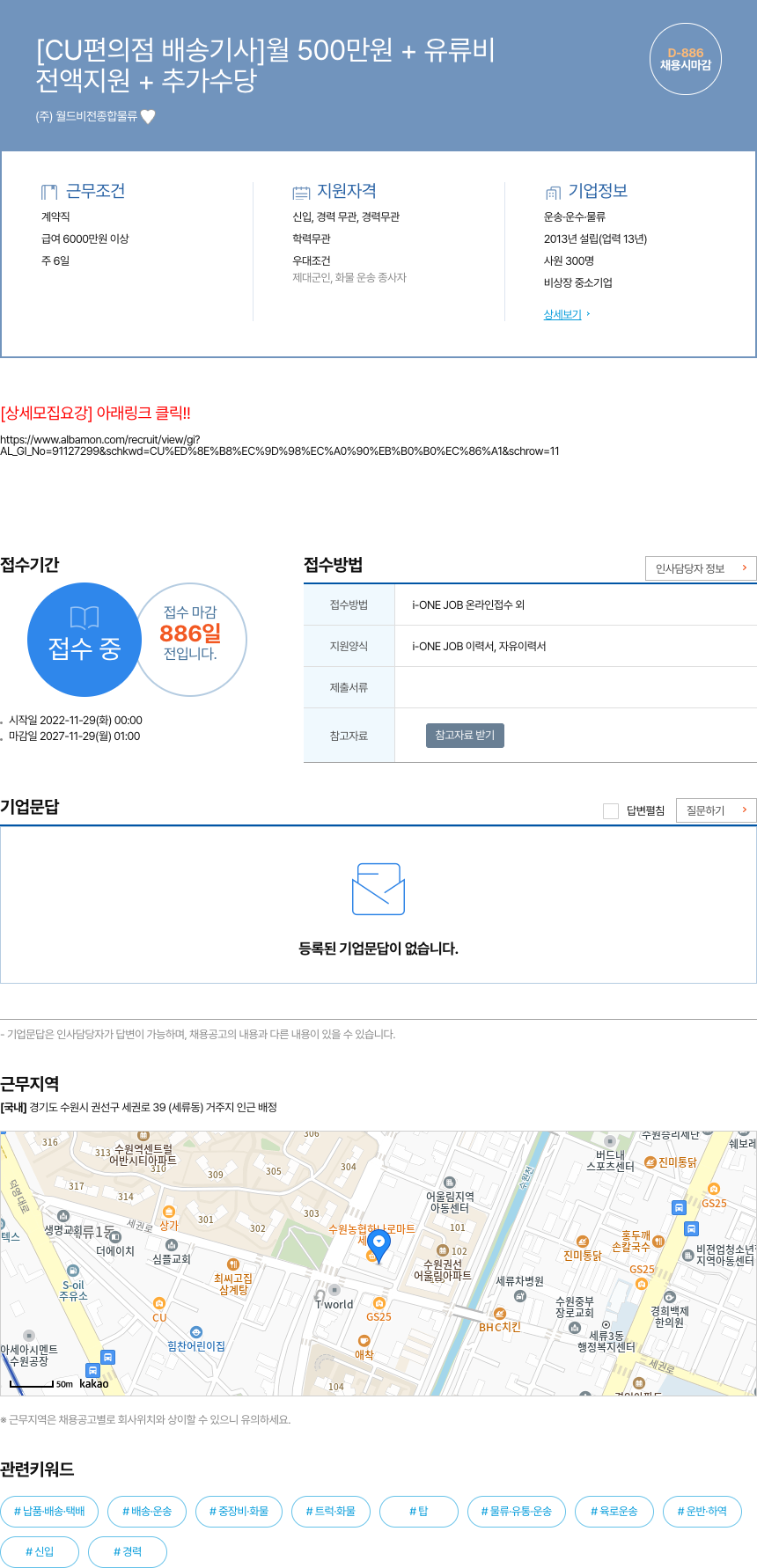Image resolution: width=757 pixels, height=1568 pixels.
Task: Select the #트럭·화물 keyword tag
Action: pos(331,1512)
